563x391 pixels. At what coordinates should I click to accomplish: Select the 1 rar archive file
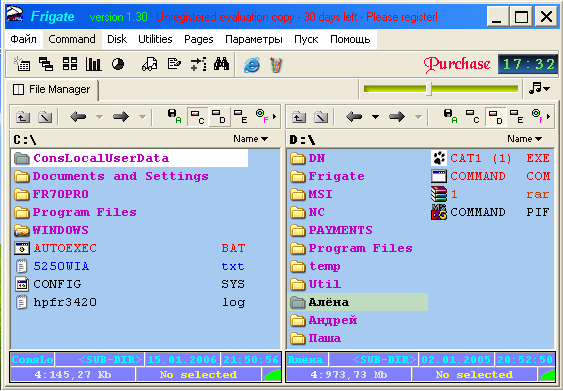coord(490,194)
